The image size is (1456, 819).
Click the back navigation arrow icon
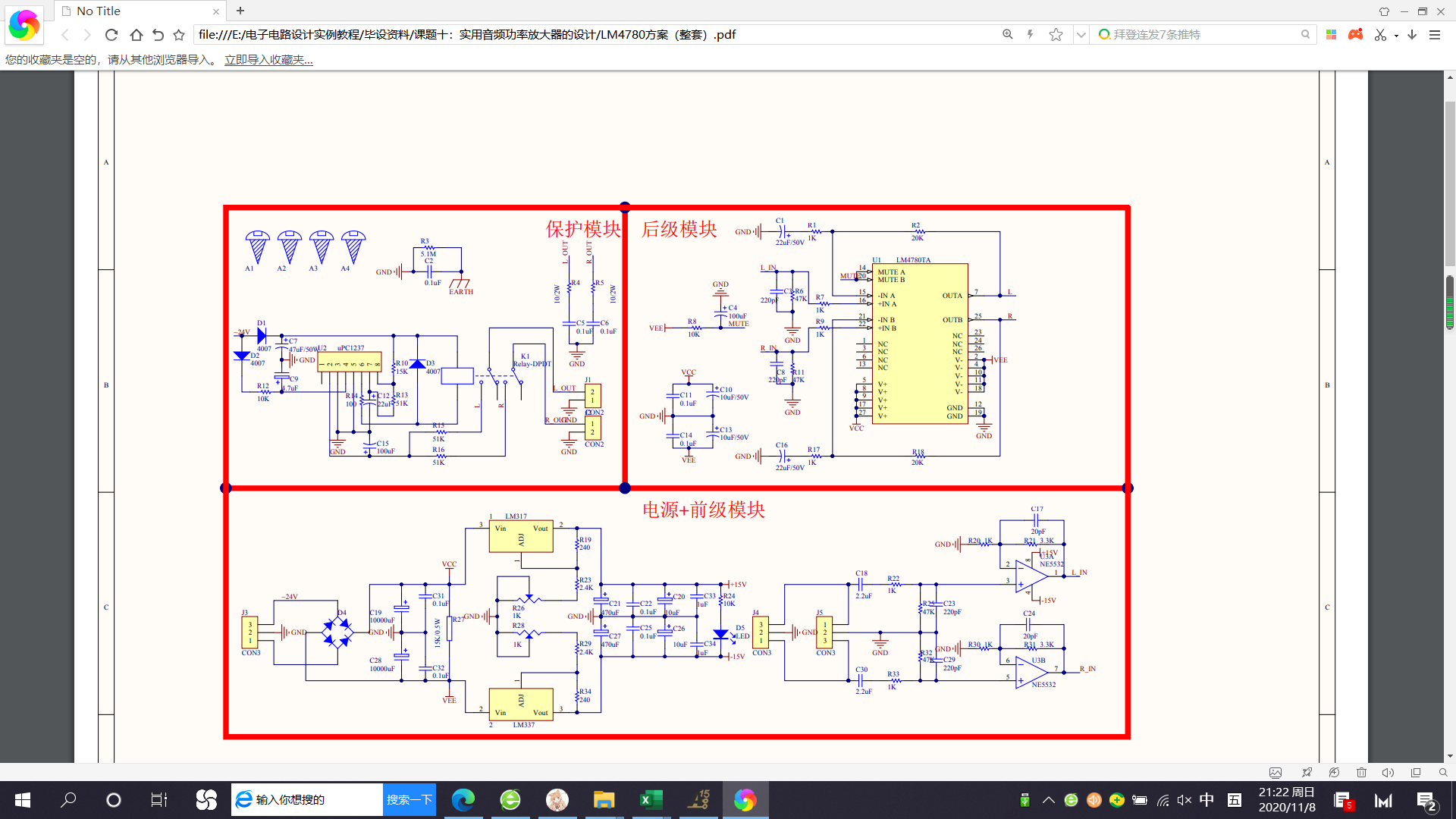(63, 34)
